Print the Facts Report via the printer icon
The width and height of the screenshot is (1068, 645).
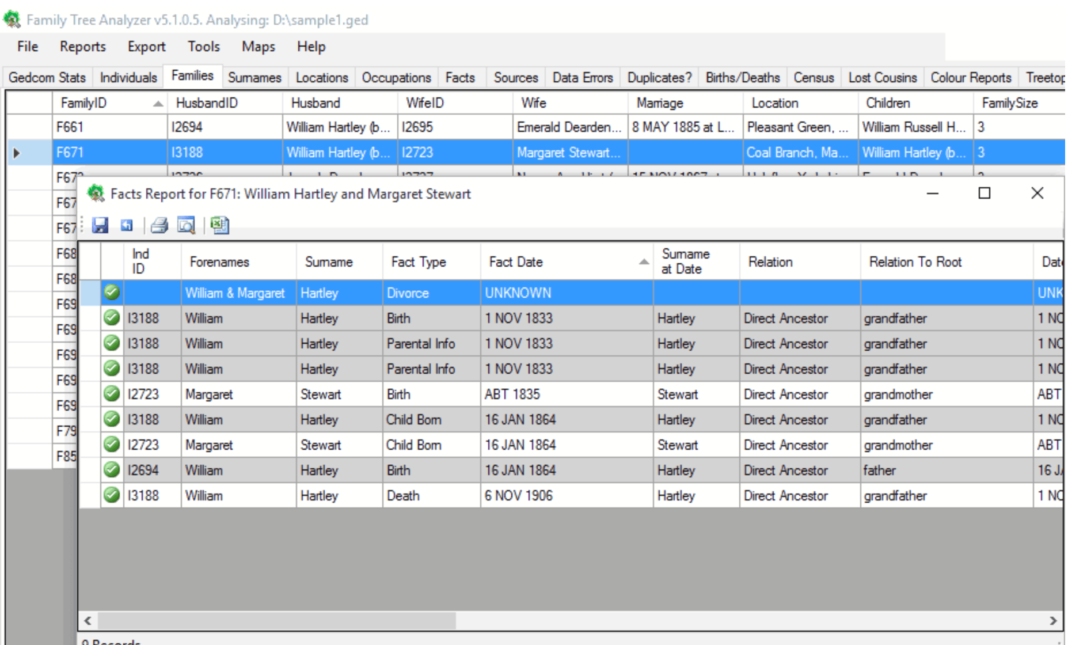pos(159,225)
